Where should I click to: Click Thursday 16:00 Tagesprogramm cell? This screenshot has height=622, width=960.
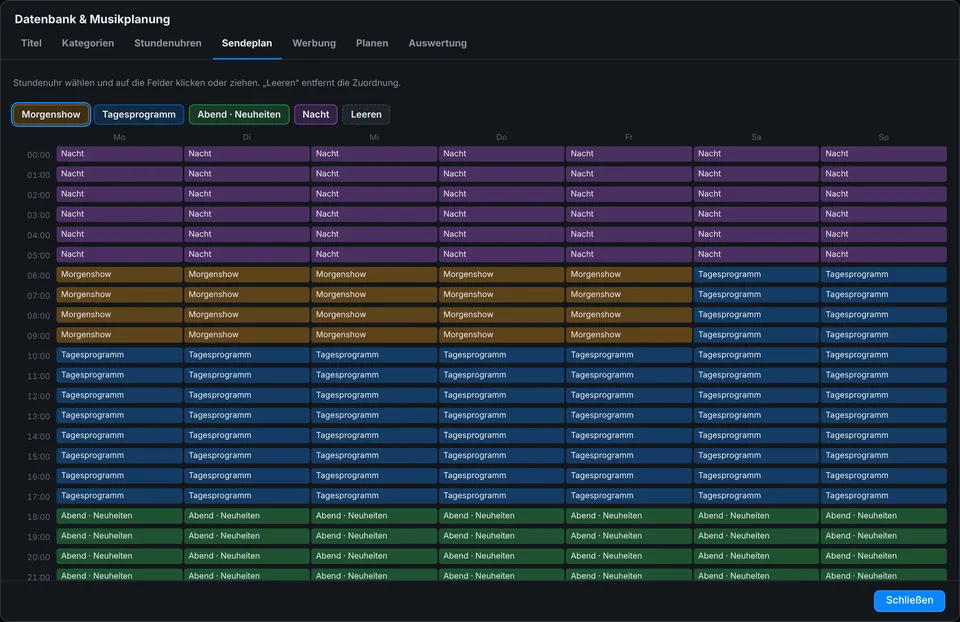point(501,476)
